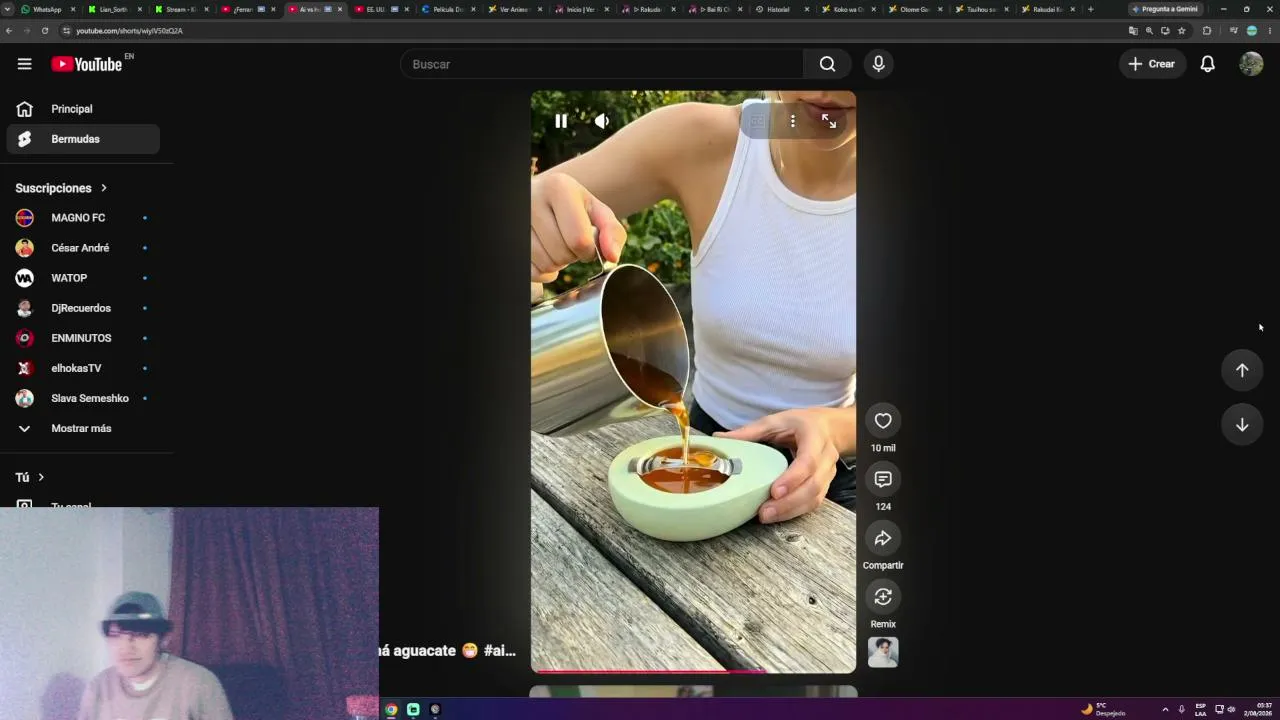Open the MAGNO FC subscription
The height and width of the screenshot is (720, 1280).
[x=83, y=218]
